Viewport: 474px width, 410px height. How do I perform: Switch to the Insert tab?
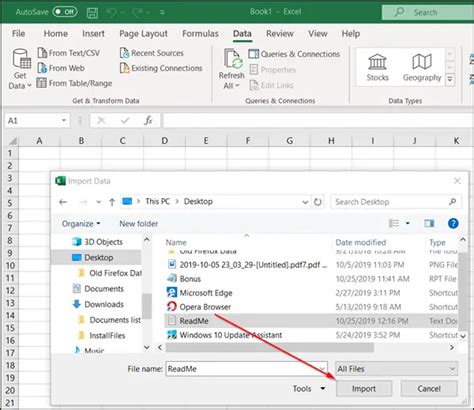coord(93,34)
